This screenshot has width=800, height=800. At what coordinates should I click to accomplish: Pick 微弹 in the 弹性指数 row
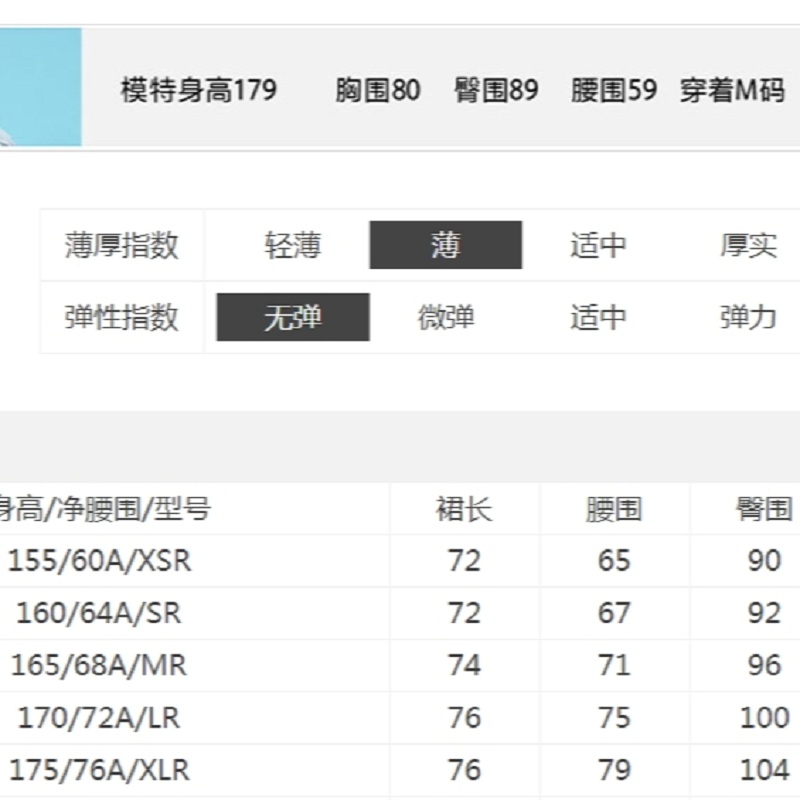point(446,317)
